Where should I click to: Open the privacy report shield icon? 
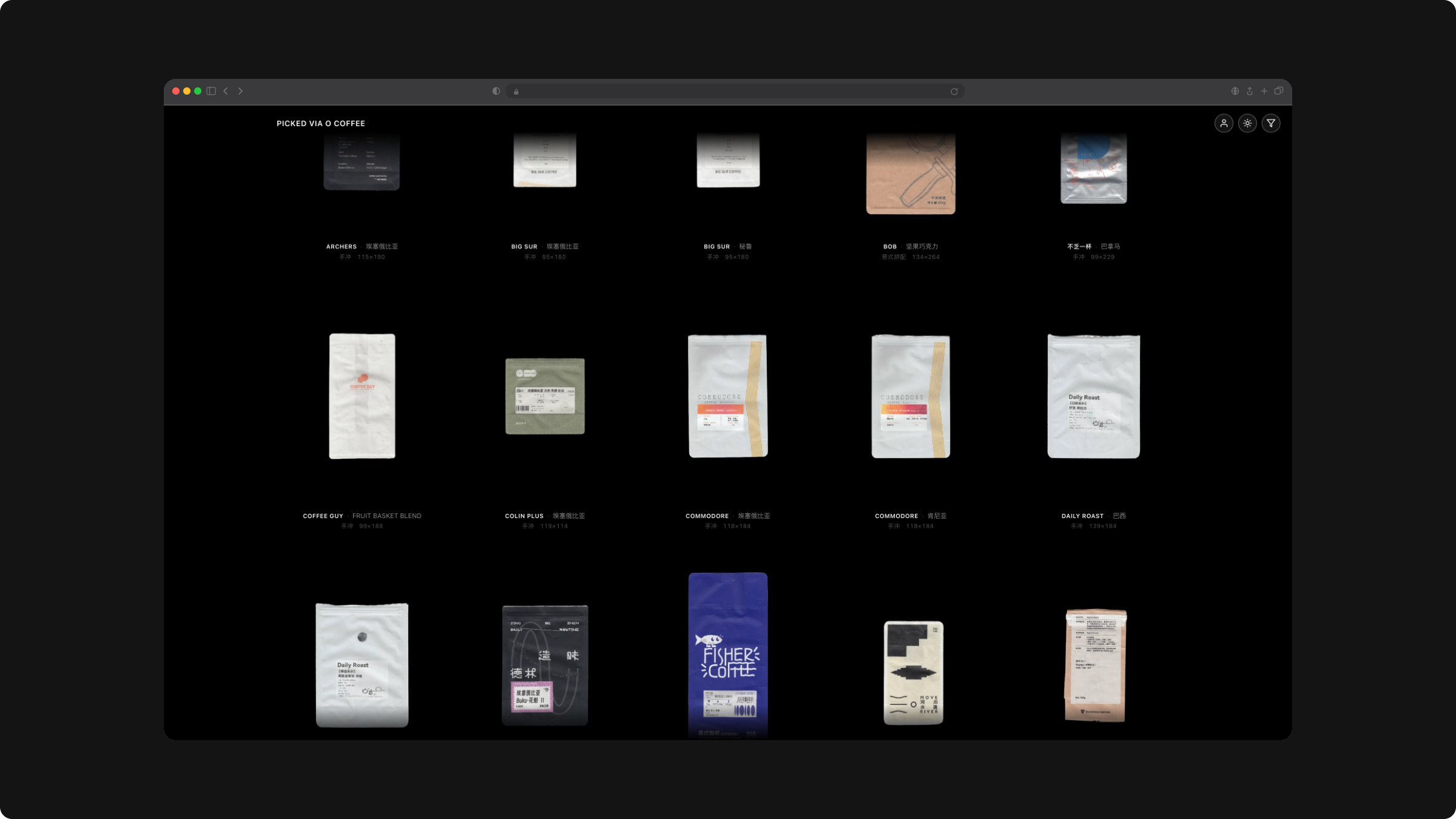point(496,91)
